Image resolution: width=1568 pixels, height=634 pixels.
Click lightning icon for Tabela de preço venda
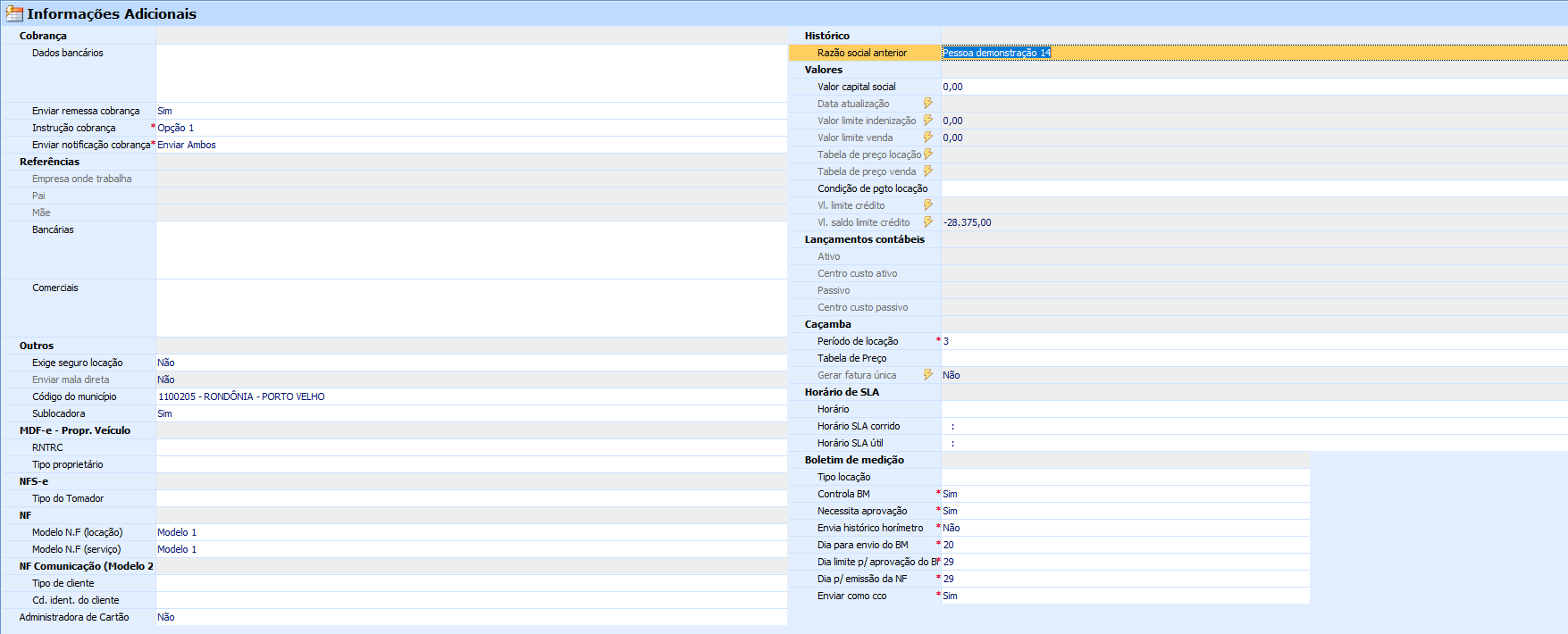pyautogui.click(x=928, y=171)
